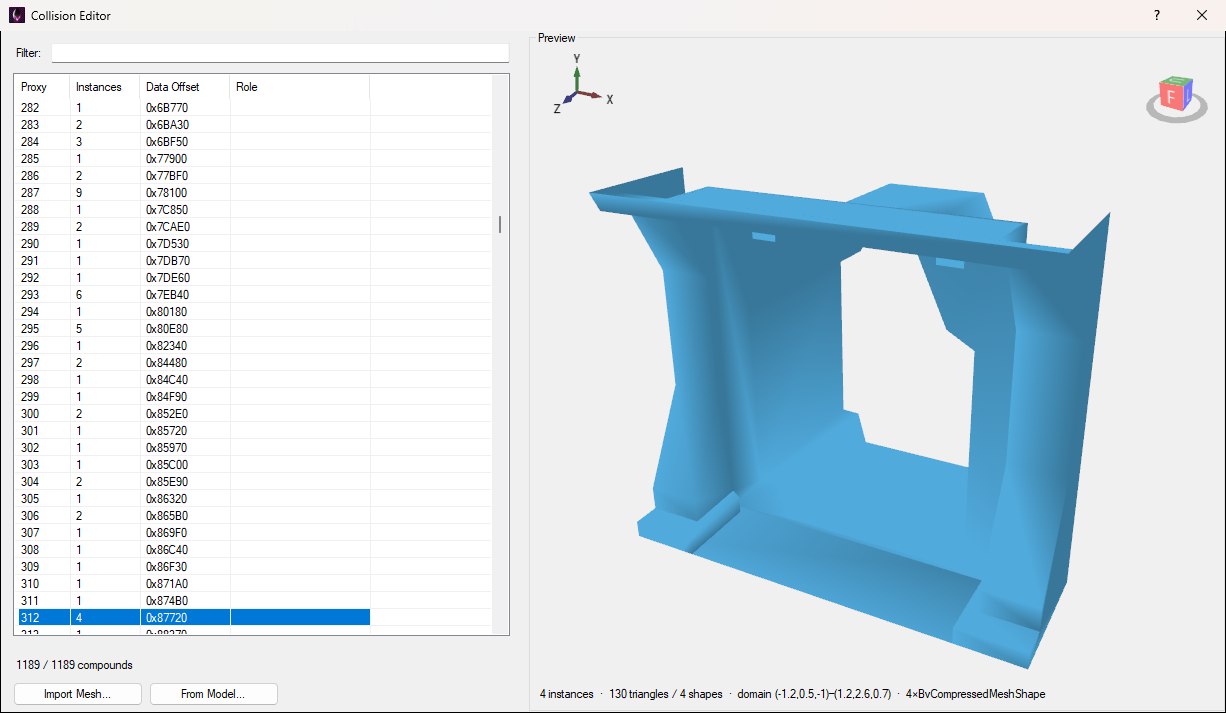This screenshot has height=713, width=1226.
Task: Click the Collision Editor app icon
Action: point(16,16)
